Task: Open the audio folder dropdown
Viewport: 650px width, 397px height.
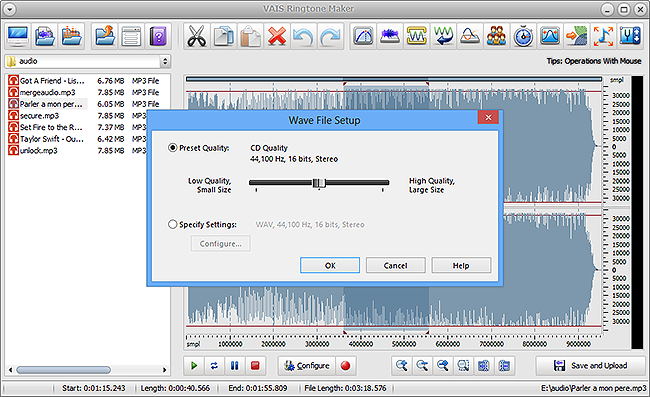Action: 165,61
